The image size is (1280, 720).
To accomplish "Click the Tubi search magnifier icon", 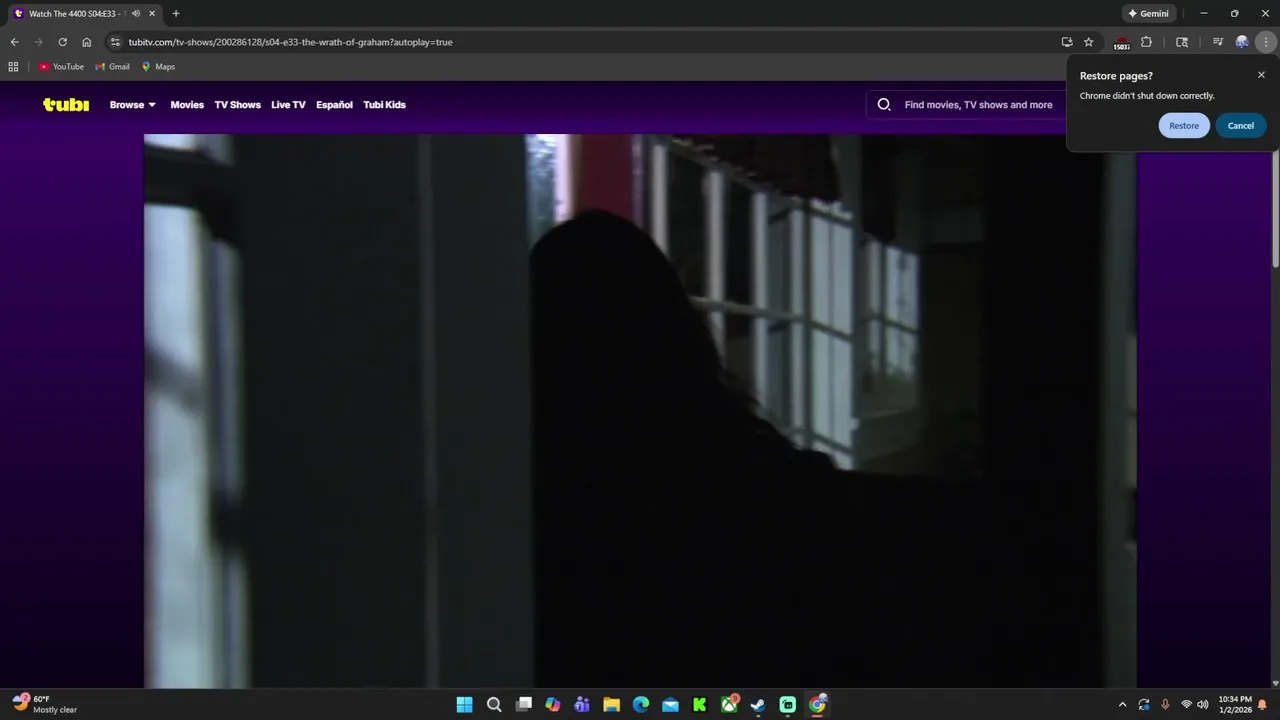I will 884,104.
